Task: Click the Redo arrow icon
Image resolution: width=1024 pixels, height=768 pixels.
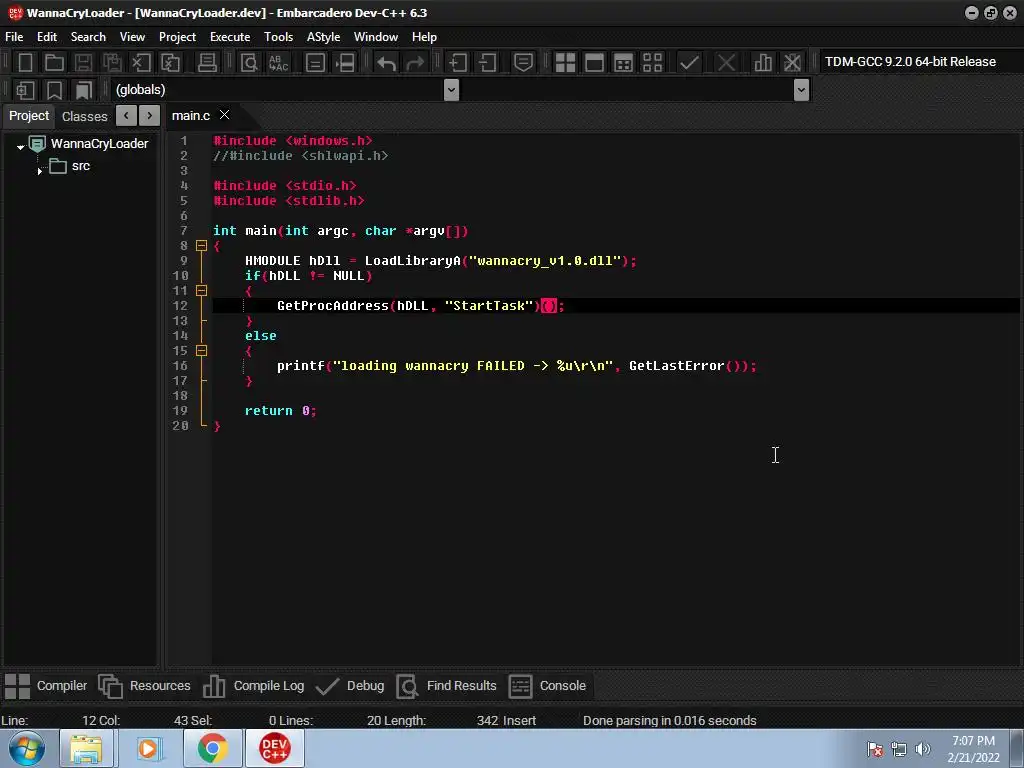Action: [415, 63]
